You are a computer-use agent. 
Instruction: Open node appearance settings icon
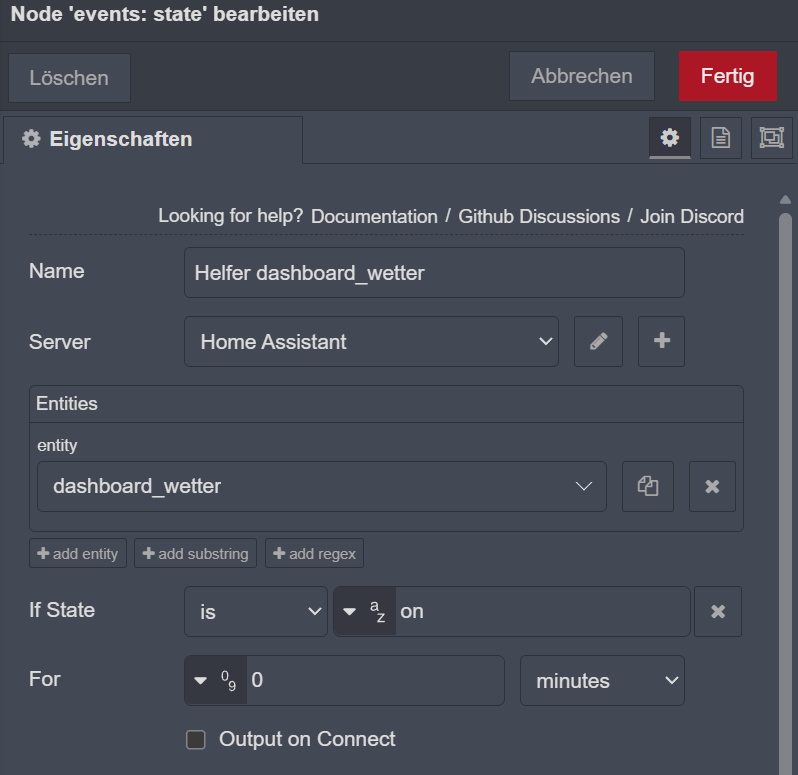pos(771,138)
